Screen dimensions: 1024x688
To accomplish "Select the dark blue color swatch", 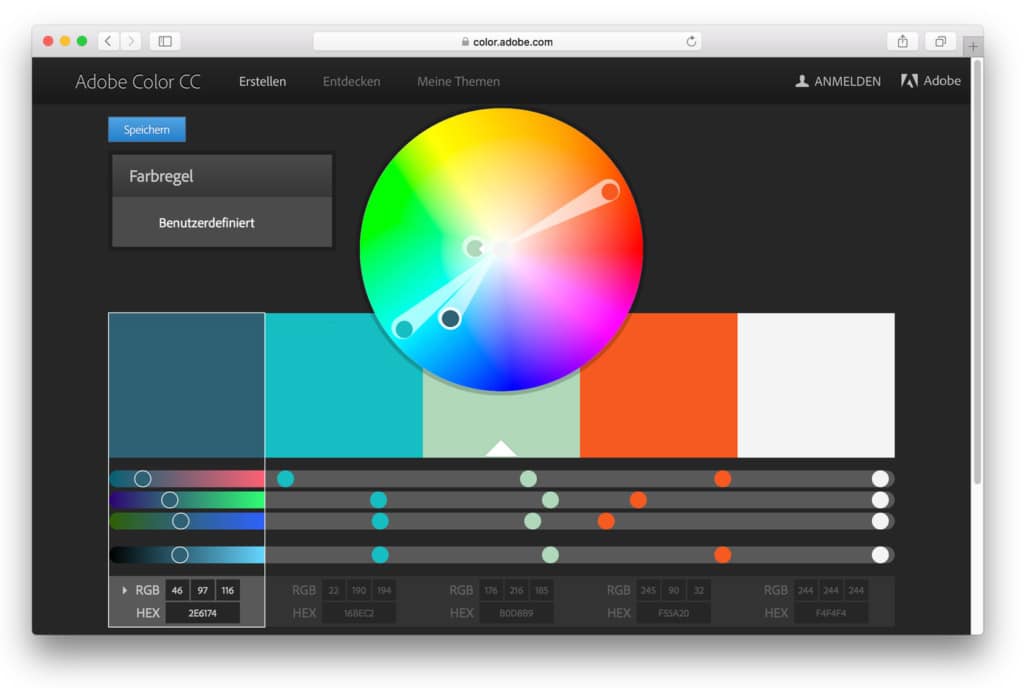I will pos(187,385).
